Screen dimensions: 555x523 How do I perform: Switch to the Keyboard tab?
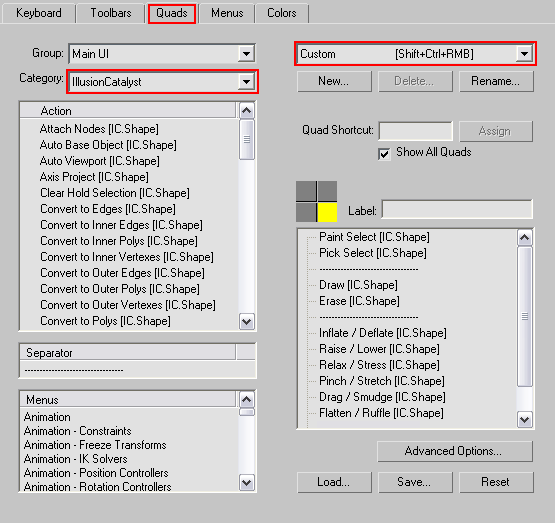coord(39,13)
